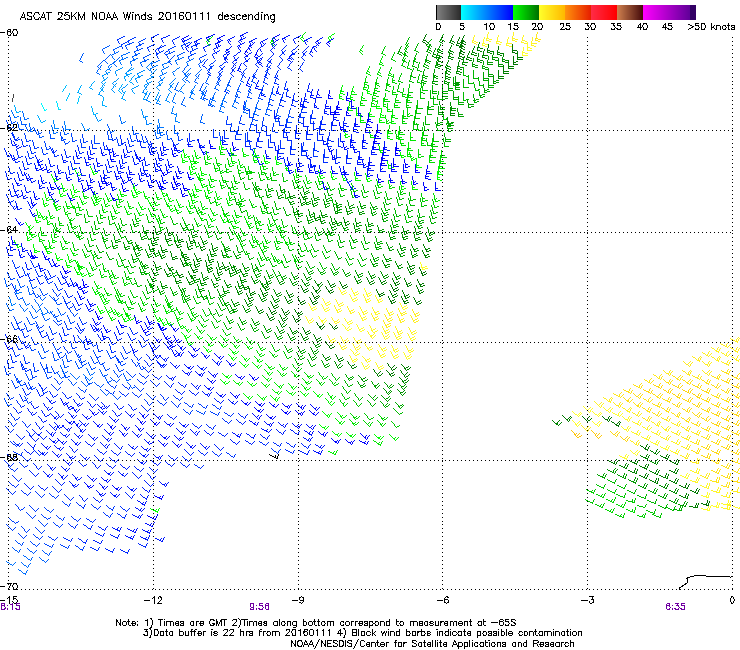
Task: Click the '-12' longitude axis label
Action: tap(153, 600)
